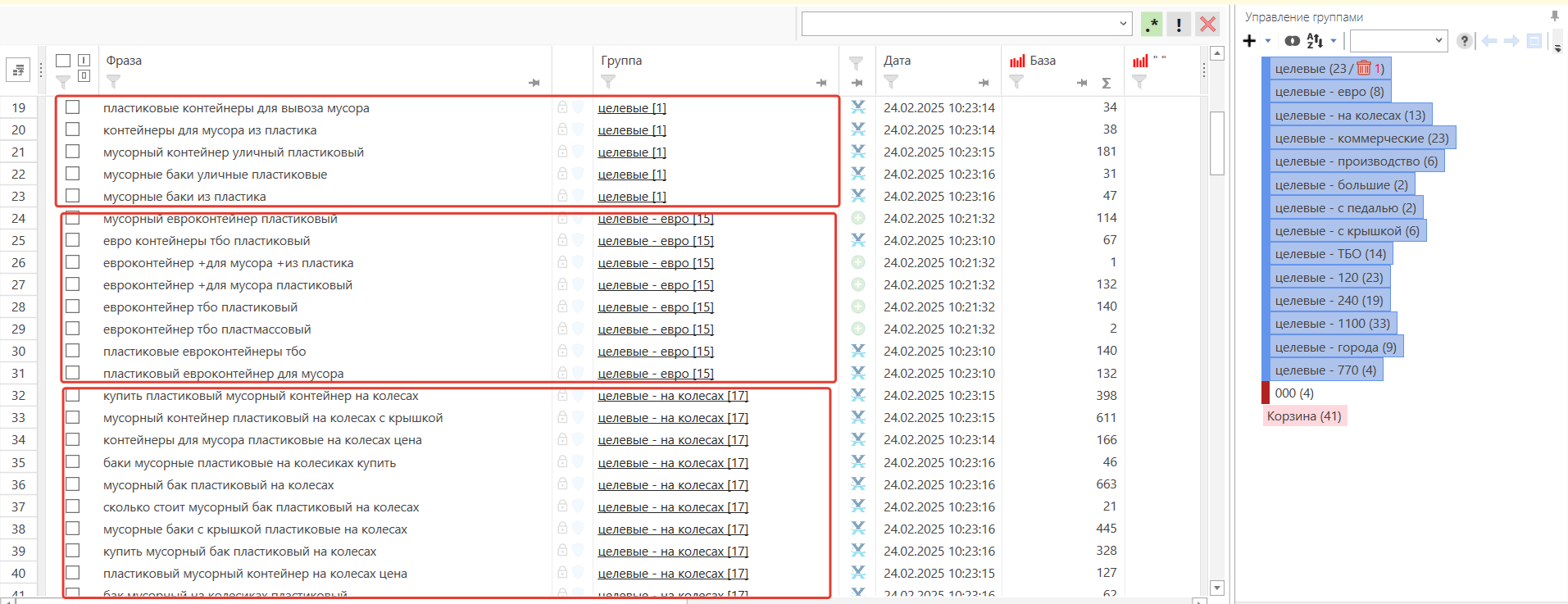1568x604 pixels.
Task: Click the right arrow in group toolbar
Action: (1511, 41)
